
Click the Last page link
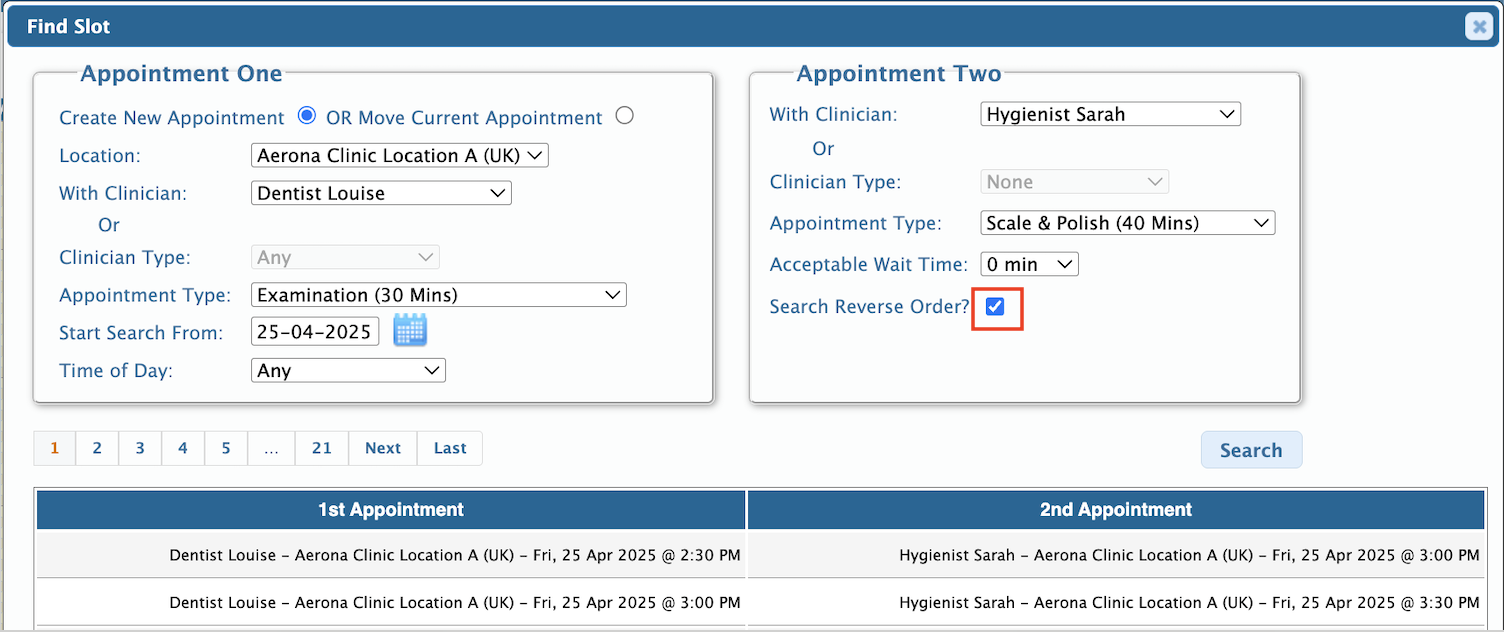coord(450,448)
